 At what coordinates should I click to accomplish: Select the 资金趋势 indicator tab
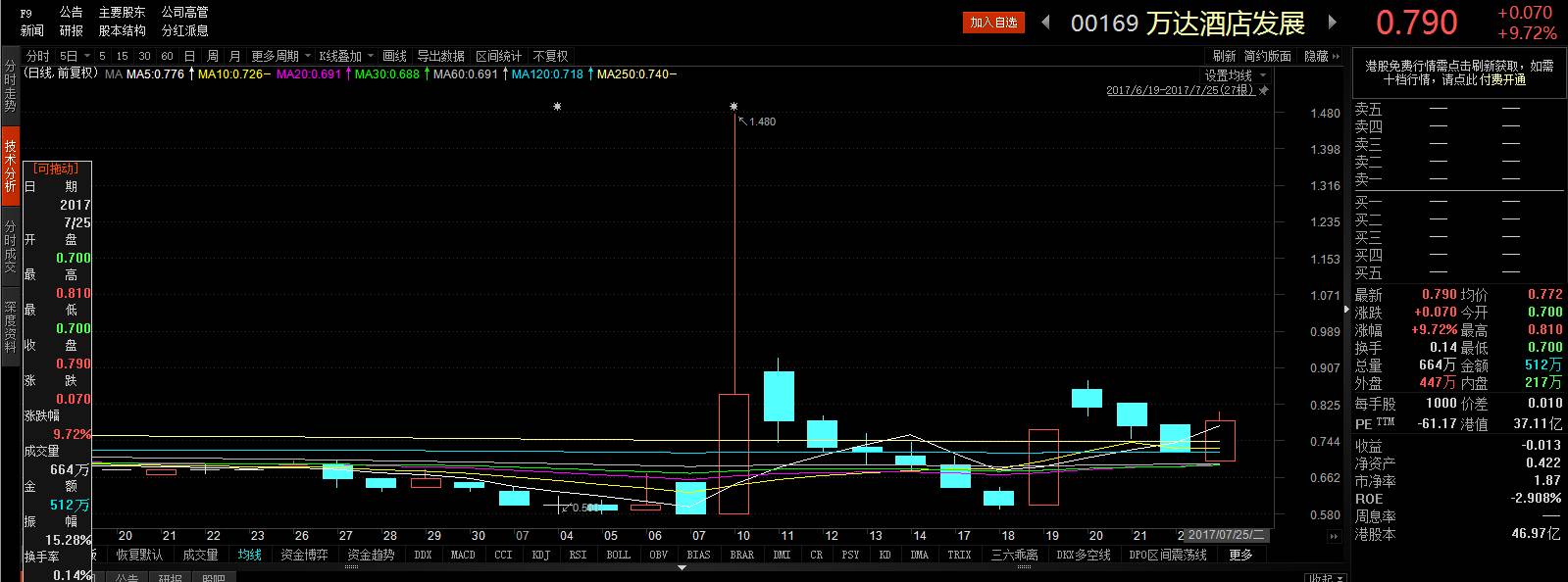371,555
